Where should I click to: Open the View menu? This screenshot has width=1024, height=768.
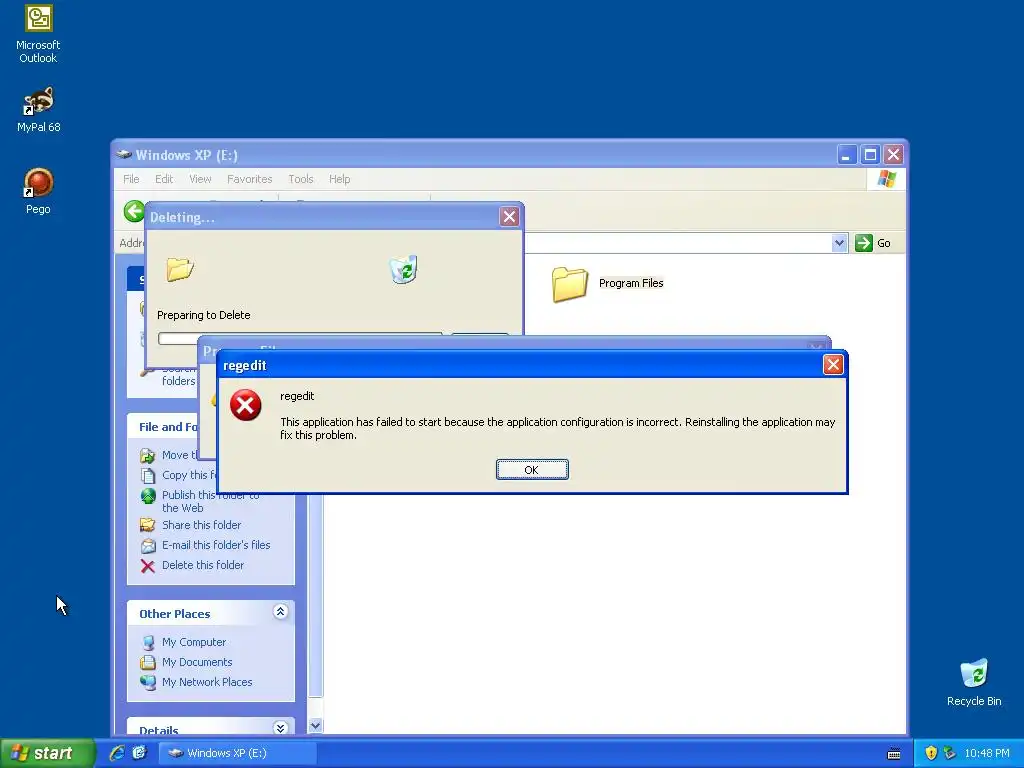point(200,179)
